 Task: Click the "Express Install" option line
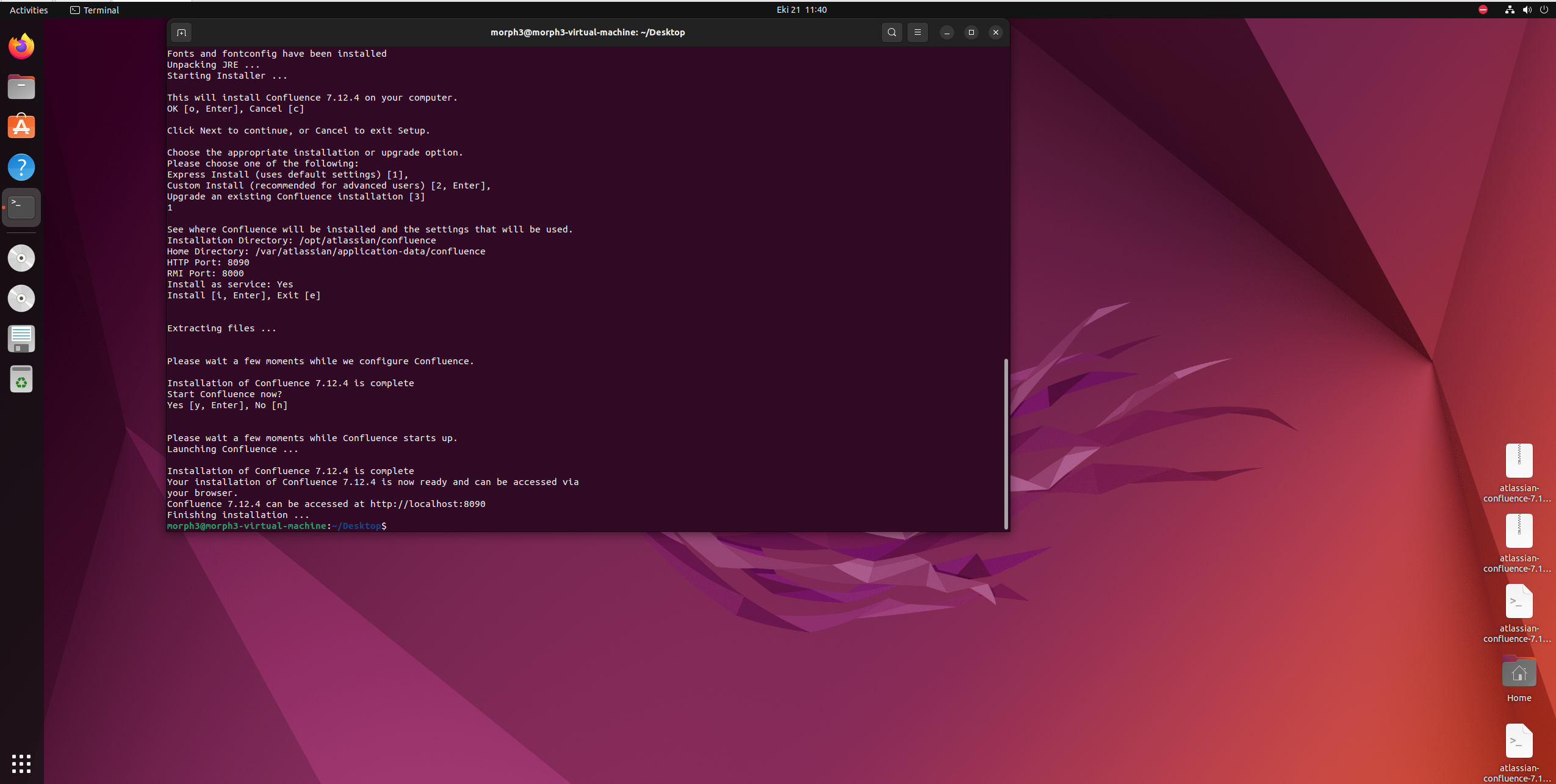(x=287, y=174)
